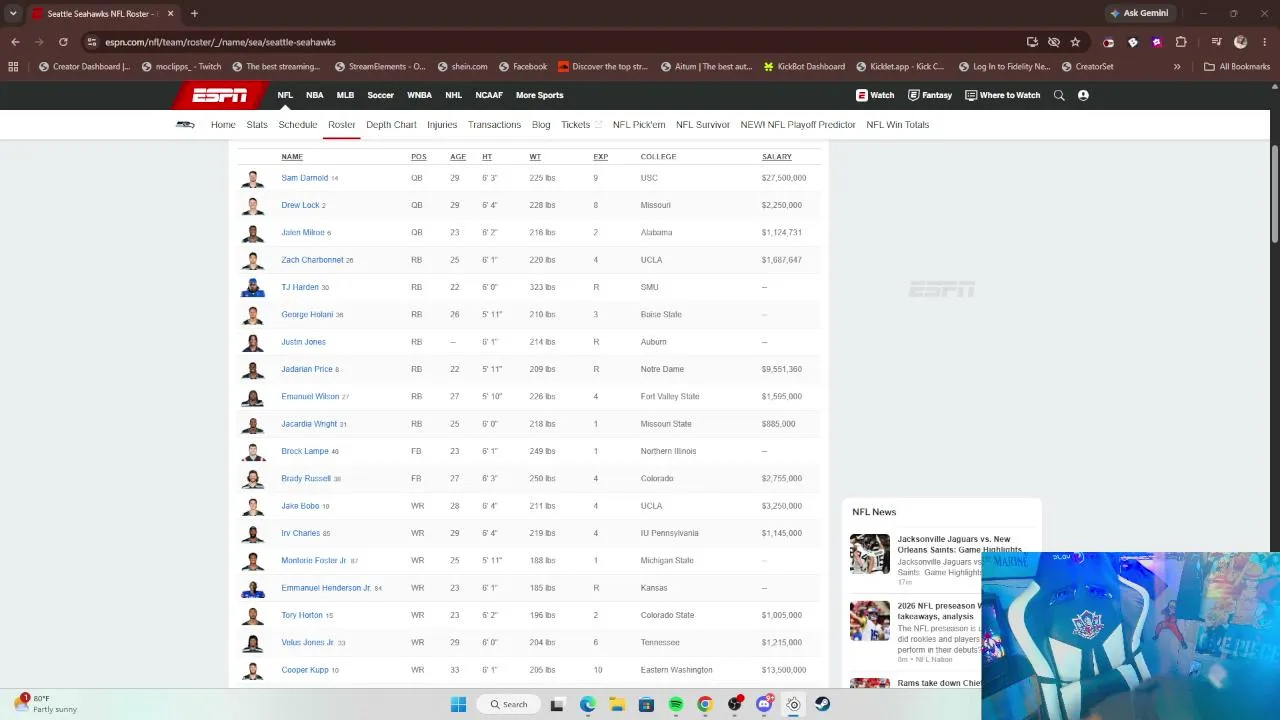
Task: Bookmark this page with the star icon
Action: point(1075,42)
